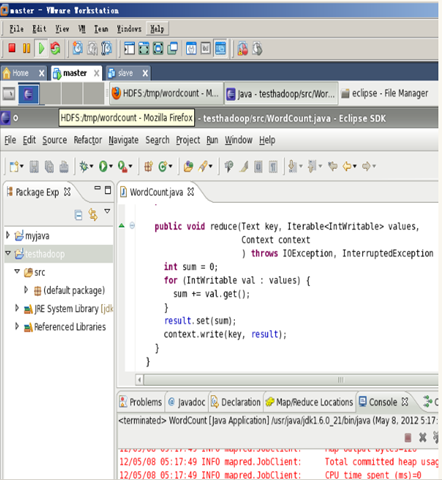442x480 pixels.
Task: Switch to the Map/Reduce Locations tab
Action: [309, 402]
